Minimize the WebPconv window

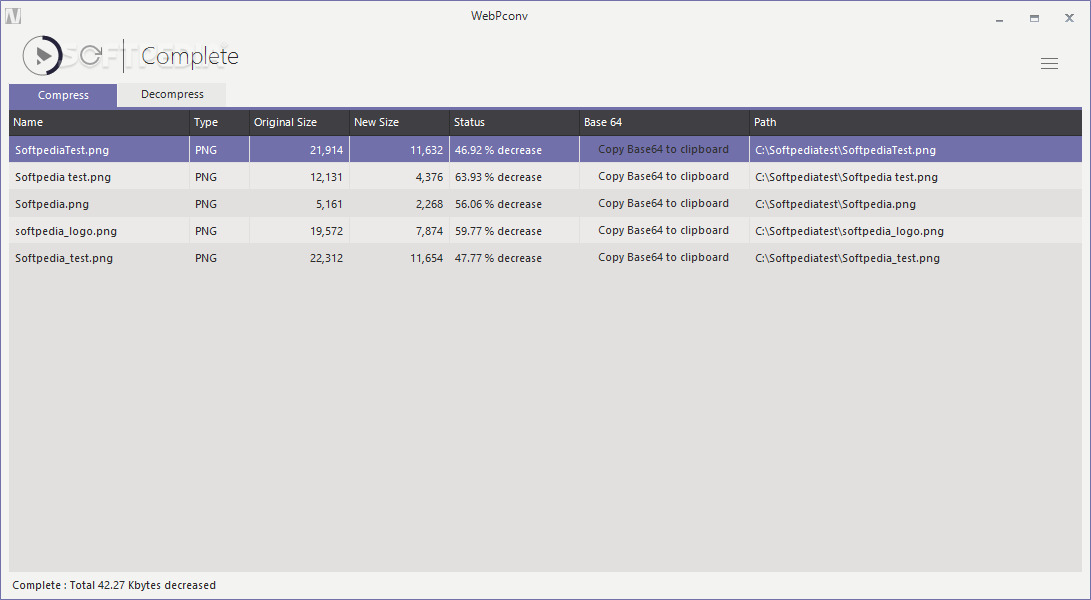click(x=1000, y=19)
